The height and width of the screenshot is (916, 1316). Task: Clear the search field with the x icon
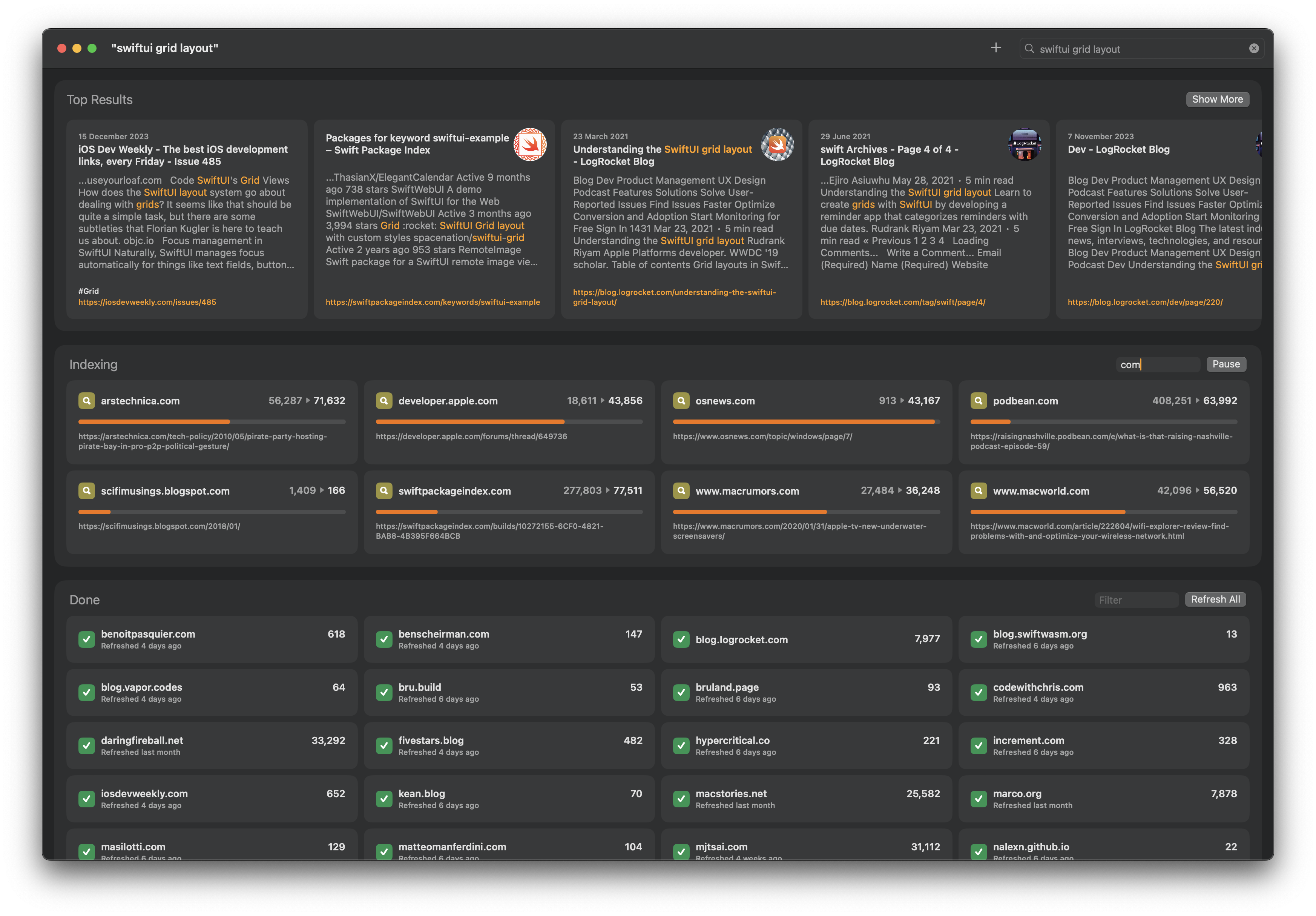tap(1253, 49)
